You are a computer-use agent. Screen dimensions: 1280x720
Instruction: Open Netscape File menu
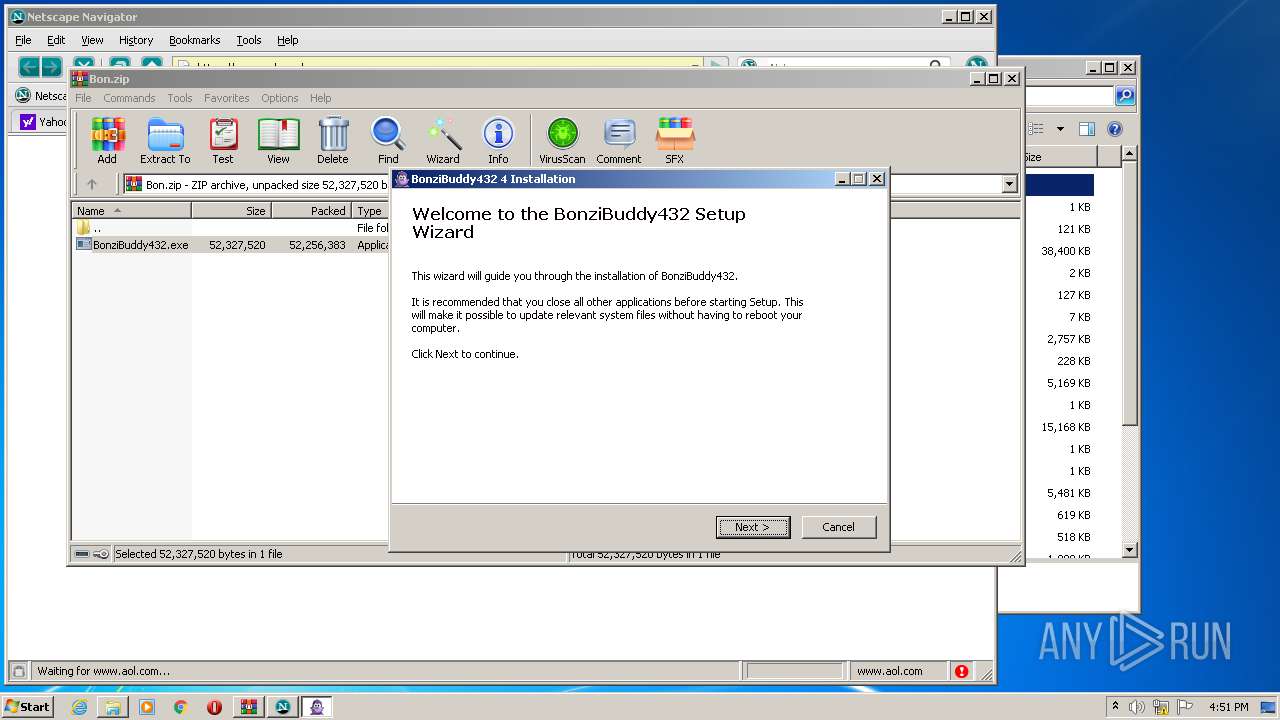23,40
